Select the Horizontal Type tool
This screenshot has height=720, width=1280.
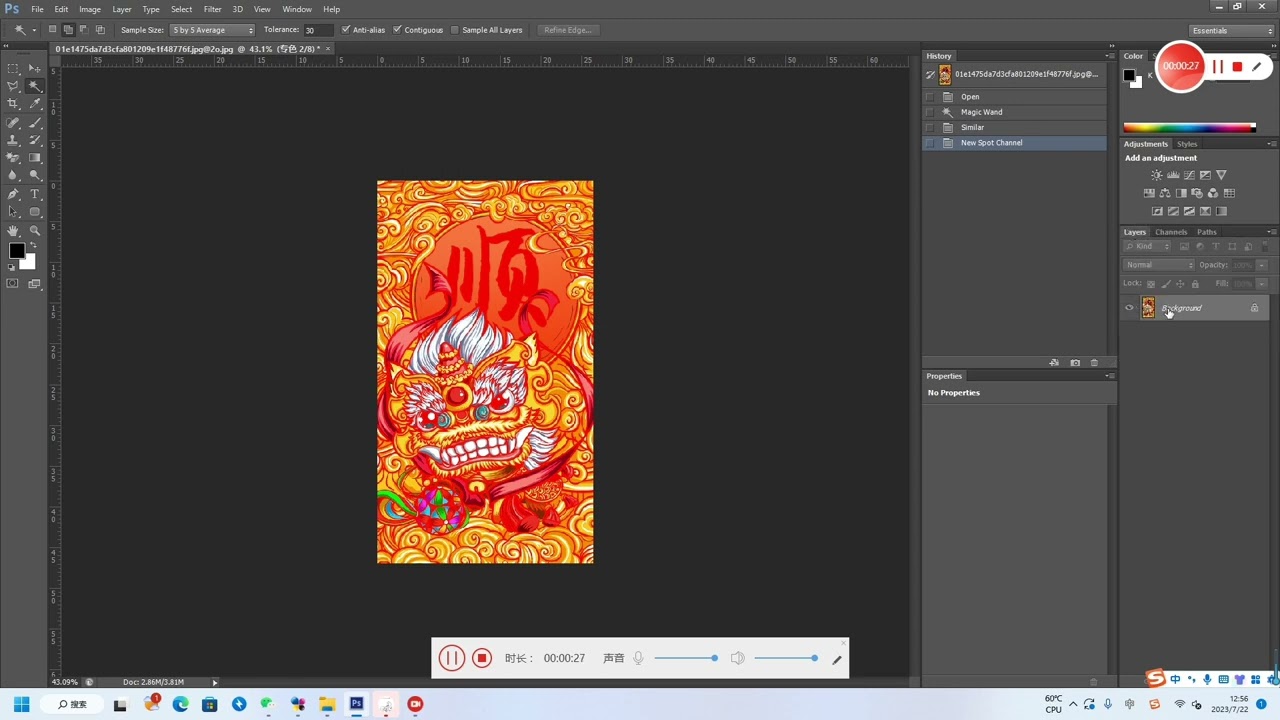point(35,194)
